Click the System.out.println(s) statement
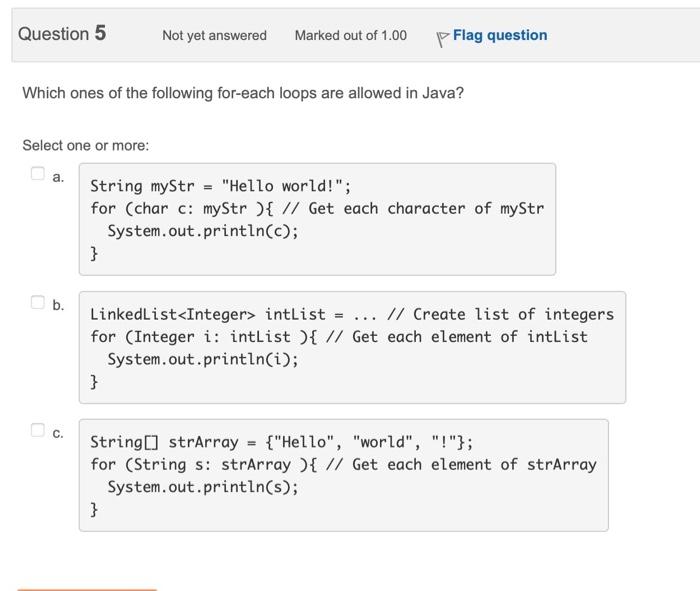Image resolution: width=700 pixels, height=591 pixels. coord(203,487)
